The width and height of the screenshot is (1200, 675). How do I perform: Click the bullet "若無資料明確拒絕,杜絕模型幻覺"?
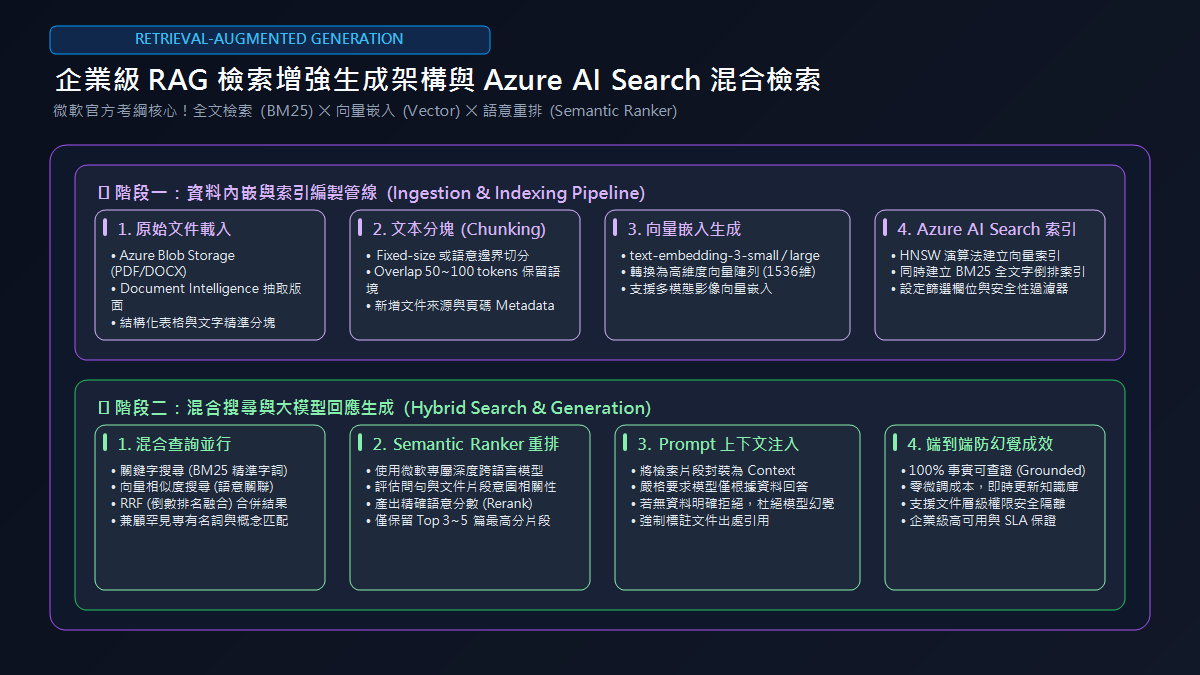732,504
